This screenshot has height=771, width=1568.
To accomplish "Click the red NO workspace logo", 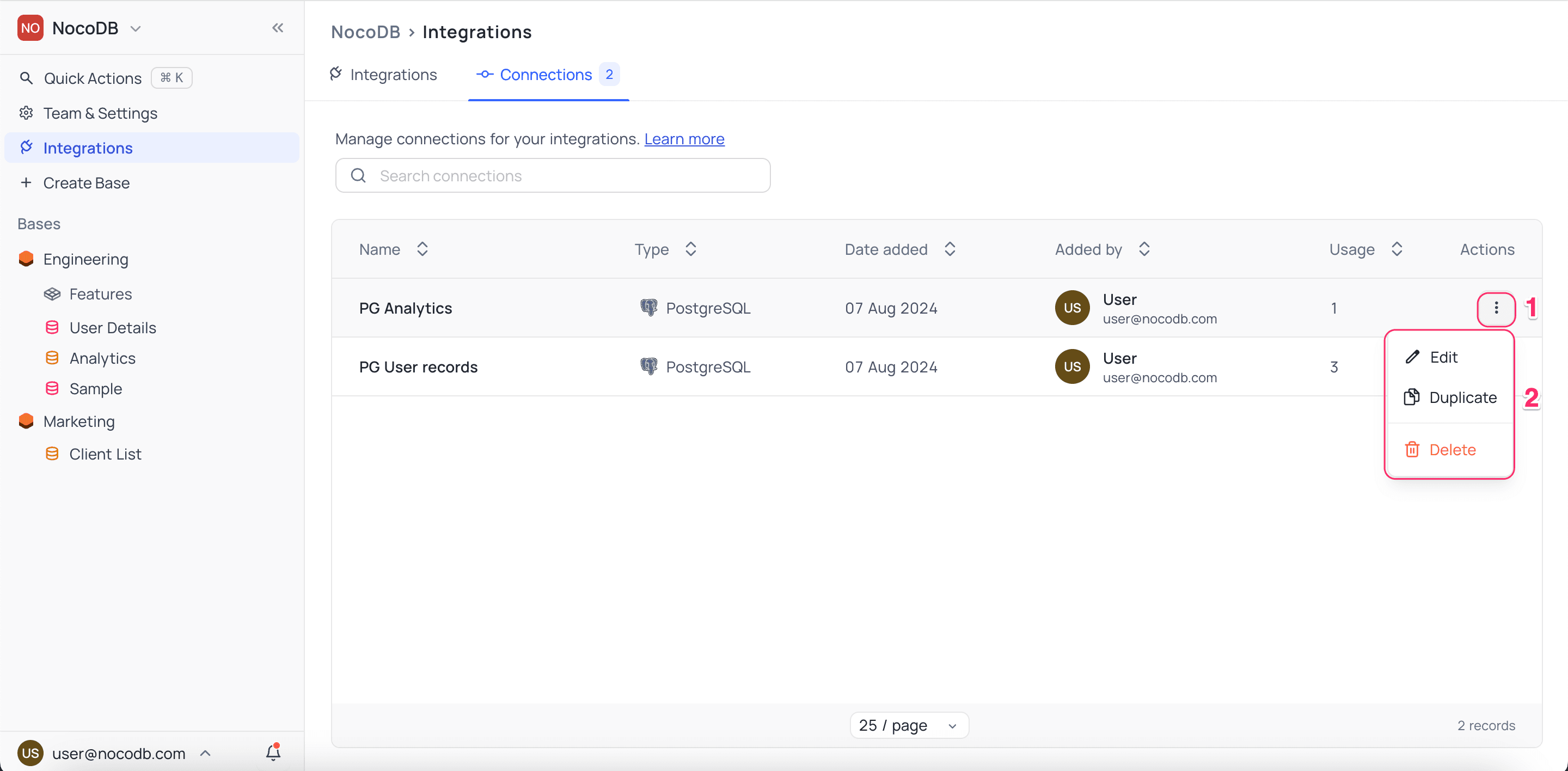I will tap(30, 28).
